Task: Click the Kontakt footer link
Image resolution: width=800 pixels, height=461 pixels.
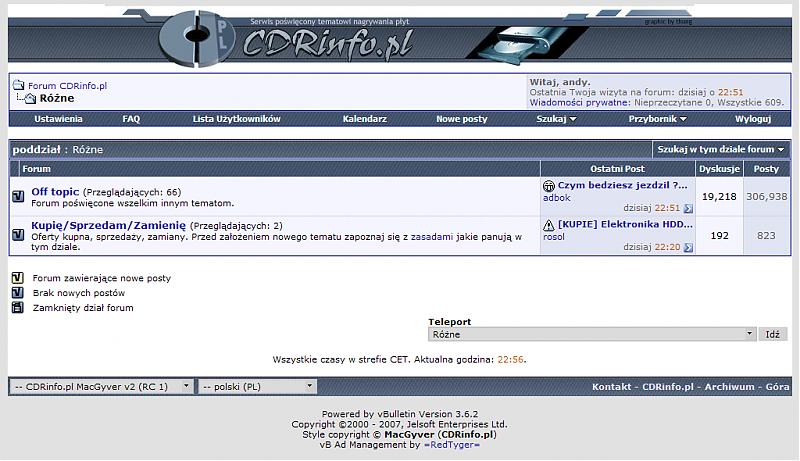Action: (611, 387)
